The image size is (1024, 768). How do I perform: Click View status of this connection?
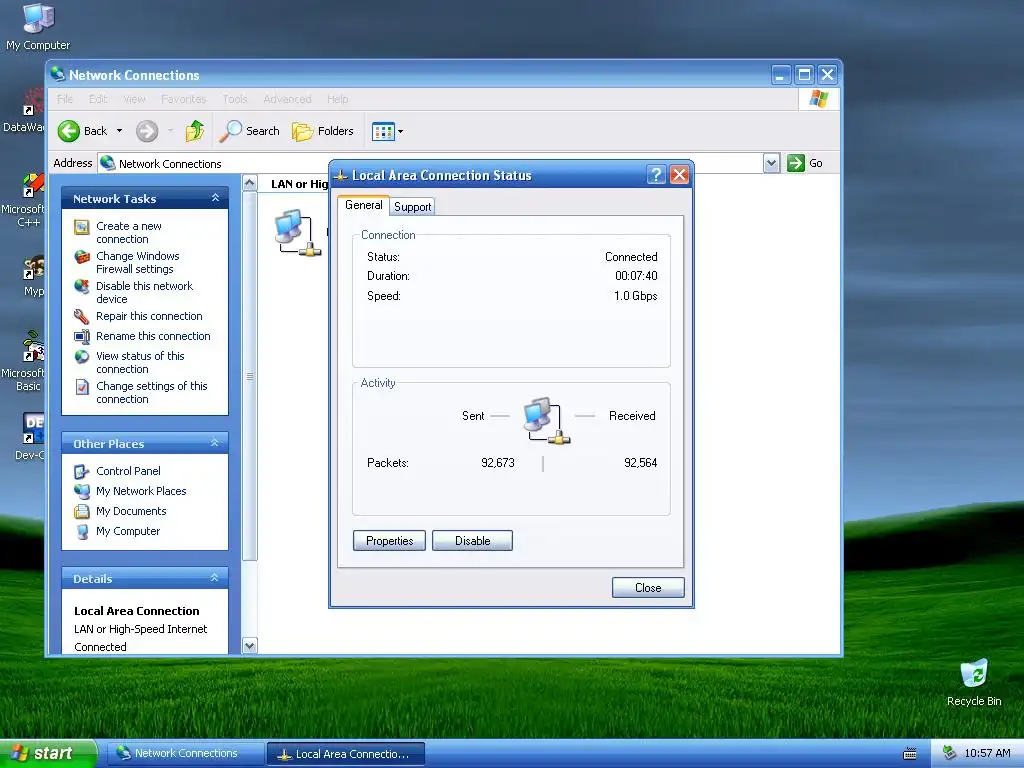(140, 362)
